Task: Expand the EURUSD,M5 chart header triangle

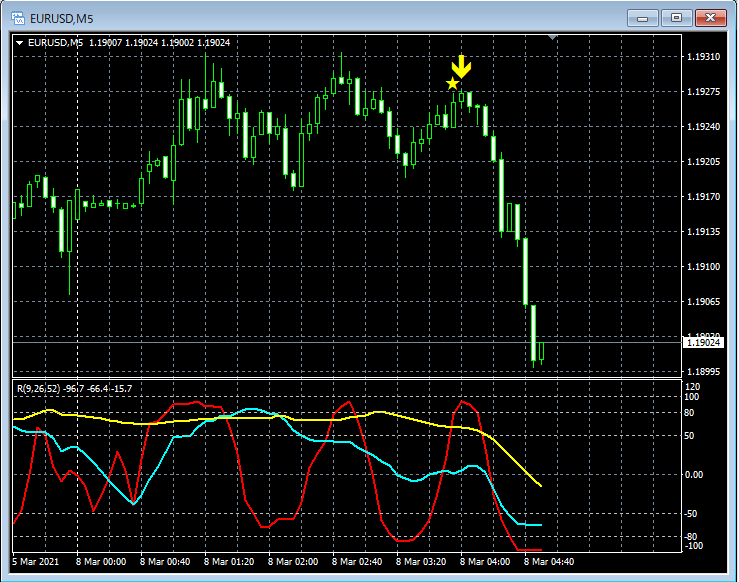Action: (19, 43)
